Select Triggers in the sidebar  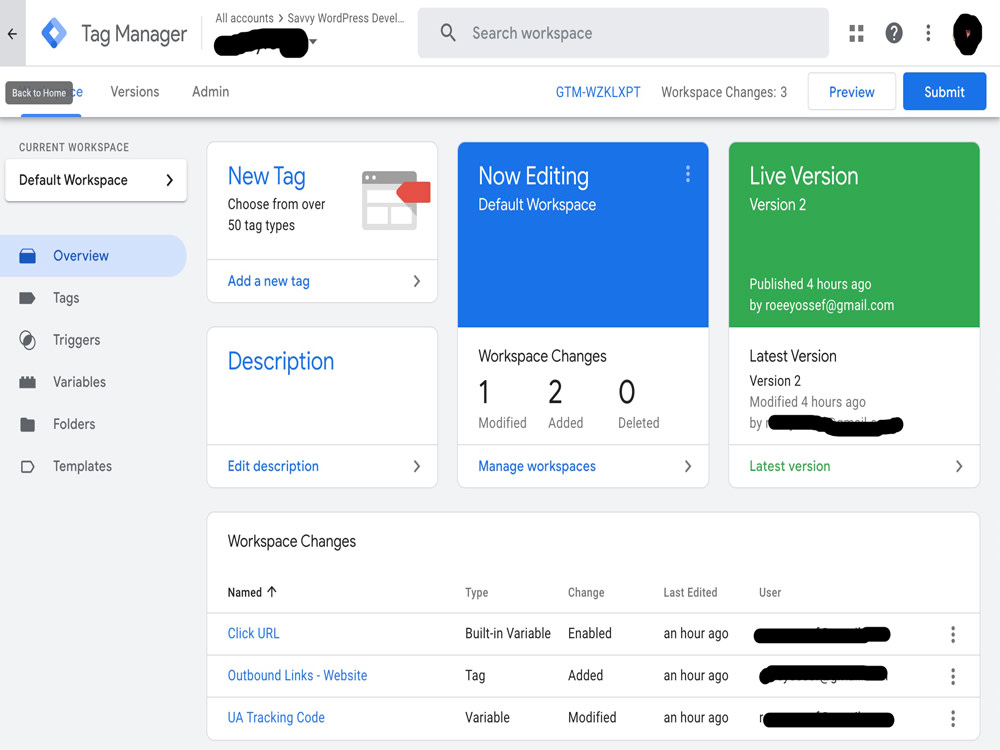(93, 340)
